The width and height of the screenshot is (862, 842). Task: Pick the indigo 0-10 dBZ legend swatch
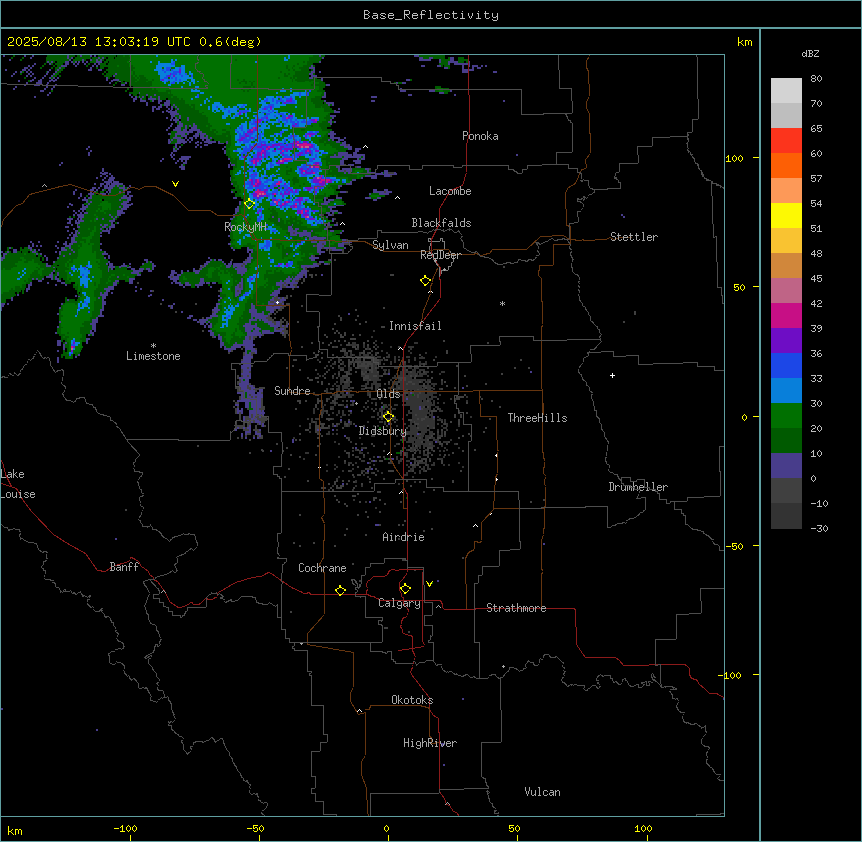786,466
